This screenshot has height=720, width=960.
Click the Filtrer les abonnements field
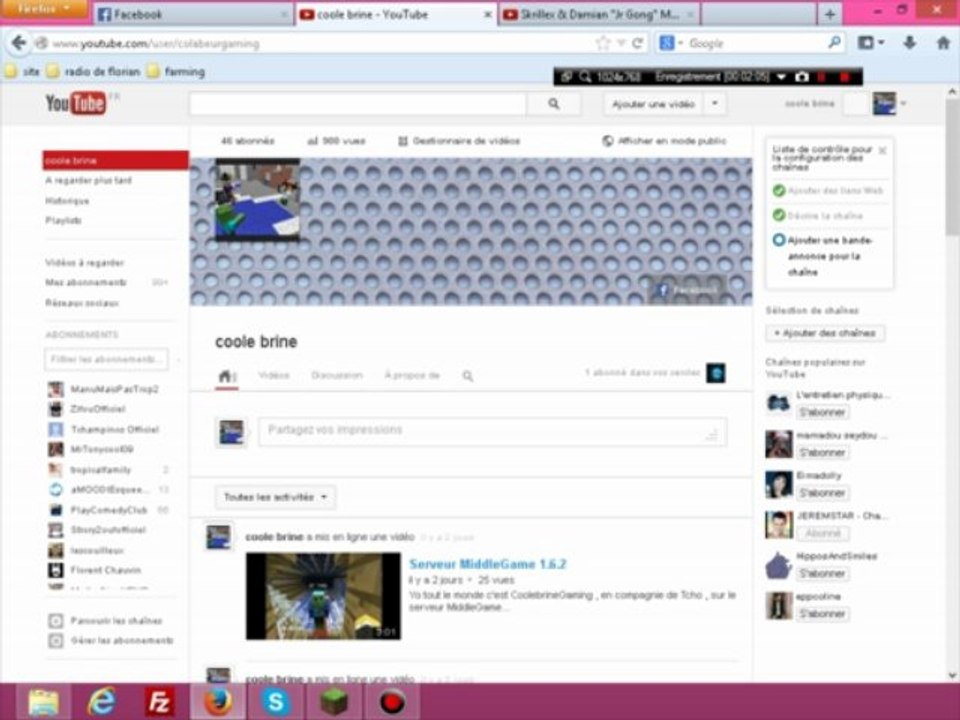tap(106, 359)
